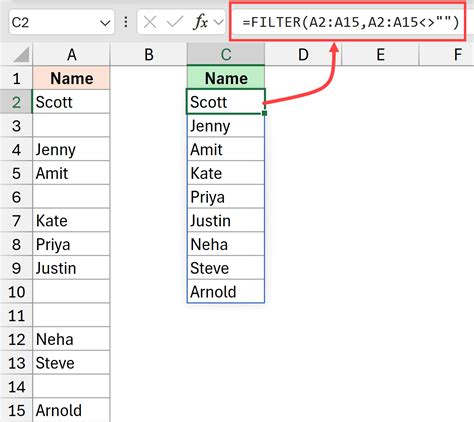Select row 14 header
This screenshot has width=474, height=422.
pyautogui.click(x=16, y=387)
